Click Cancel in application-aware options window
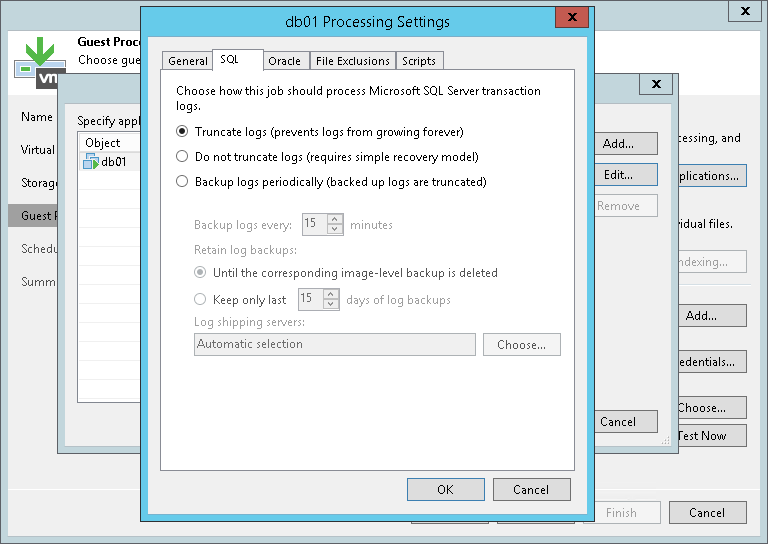Screen dimensions: 768x544 [x=625, y=422]
